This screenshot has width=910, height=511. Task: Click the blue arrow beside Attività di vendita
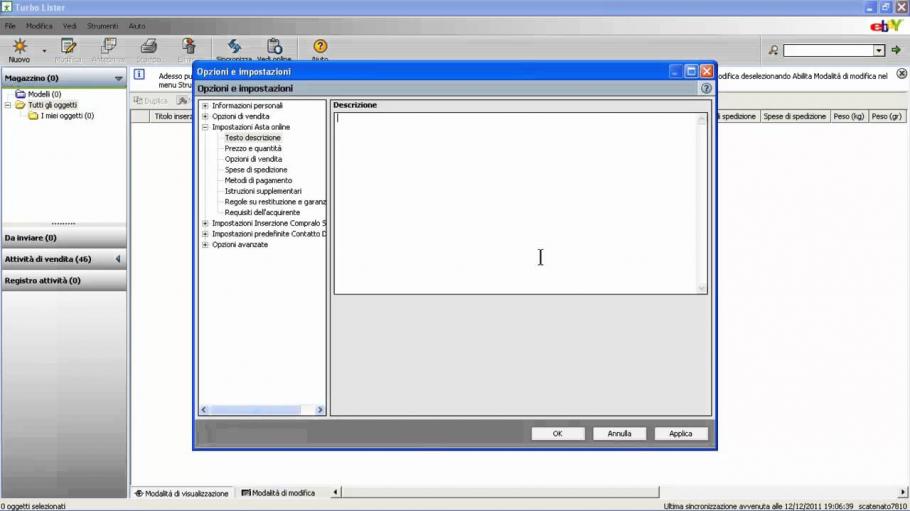click(118, 259)
